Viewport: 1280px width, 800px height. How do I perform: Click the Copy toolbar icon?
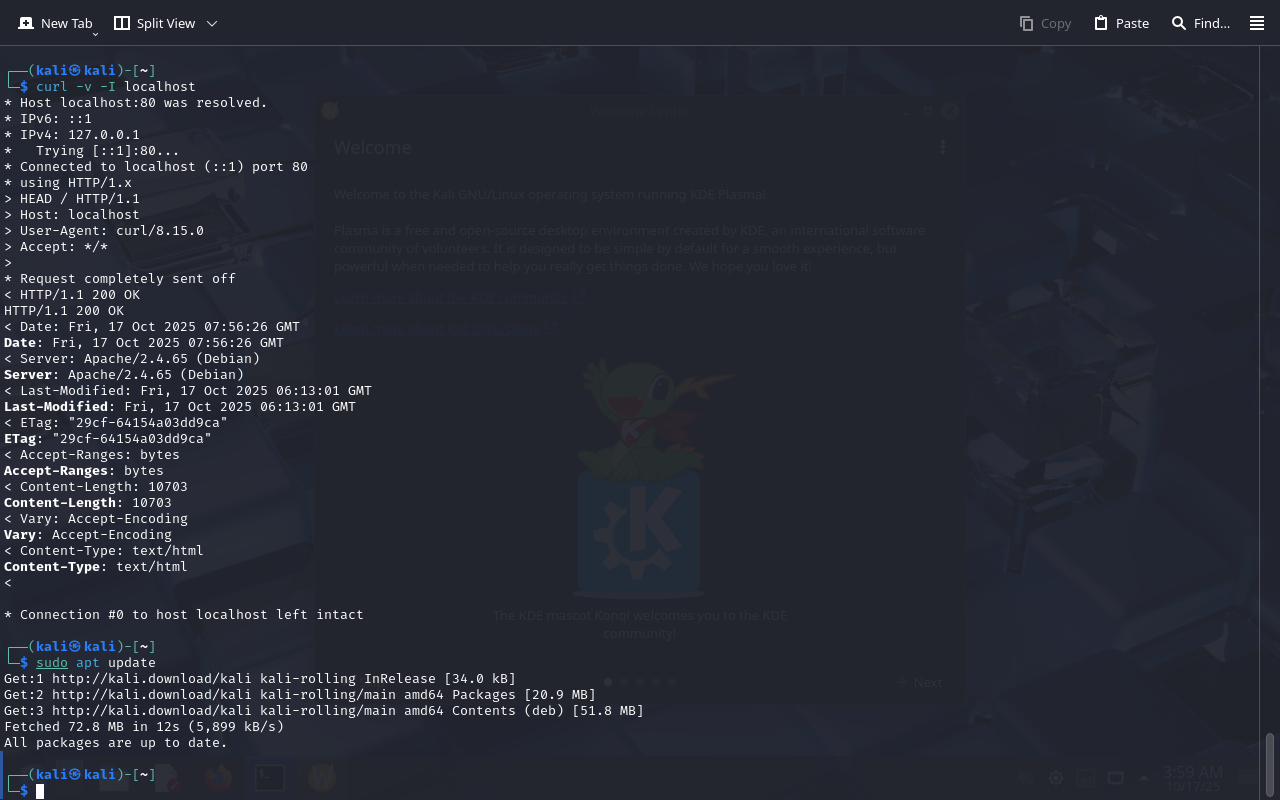click(x=1045, y=23)
